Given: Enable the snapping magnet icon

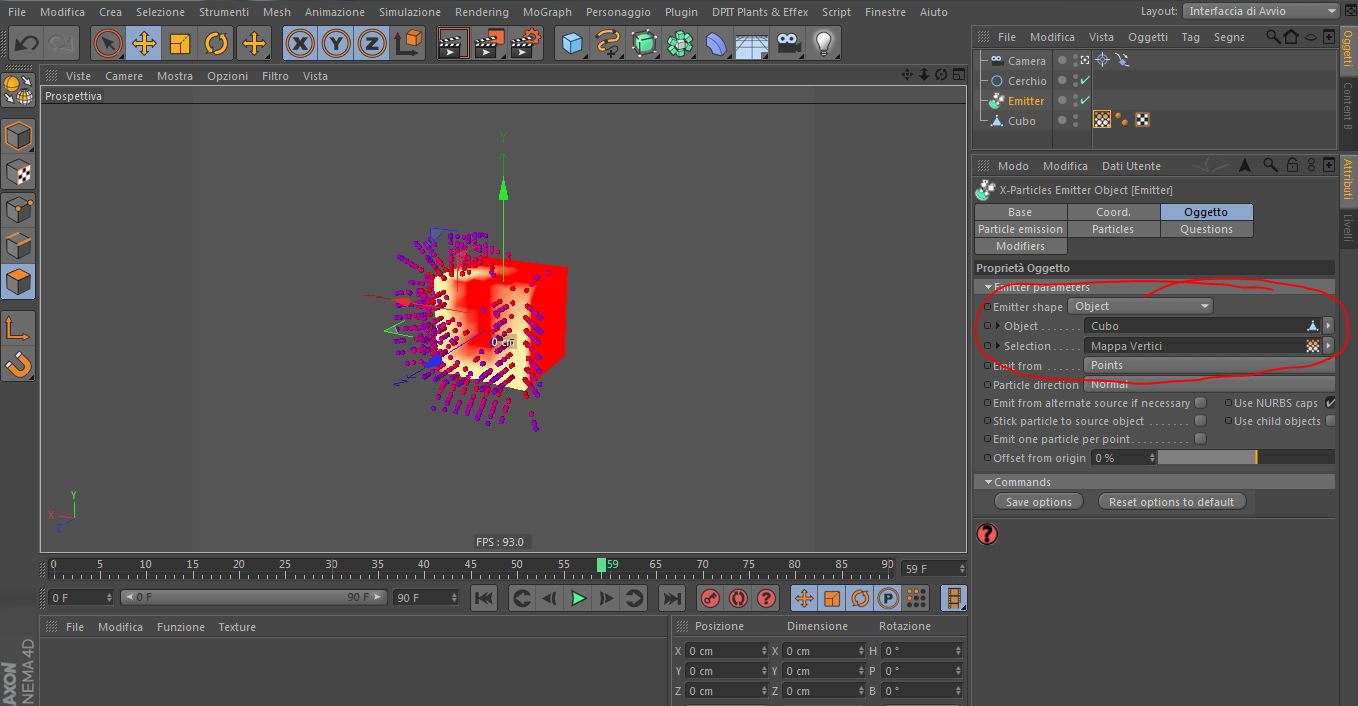Looking at the screenshot, I should click(x=19, y=365).
